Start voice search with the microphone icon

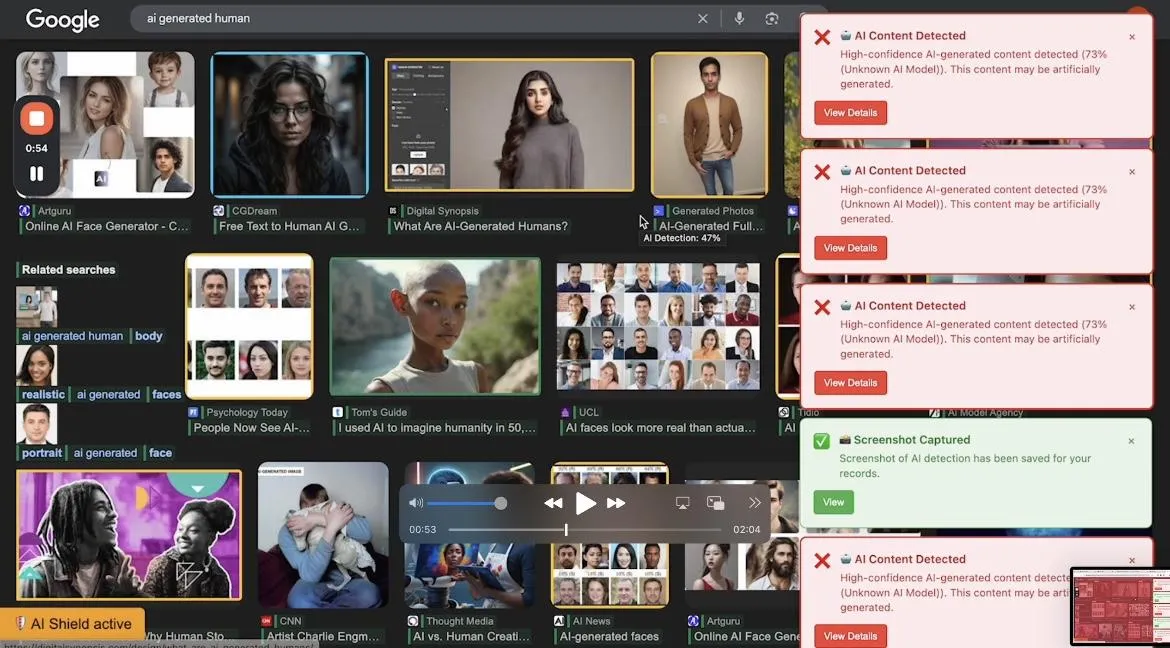point(739,19)
